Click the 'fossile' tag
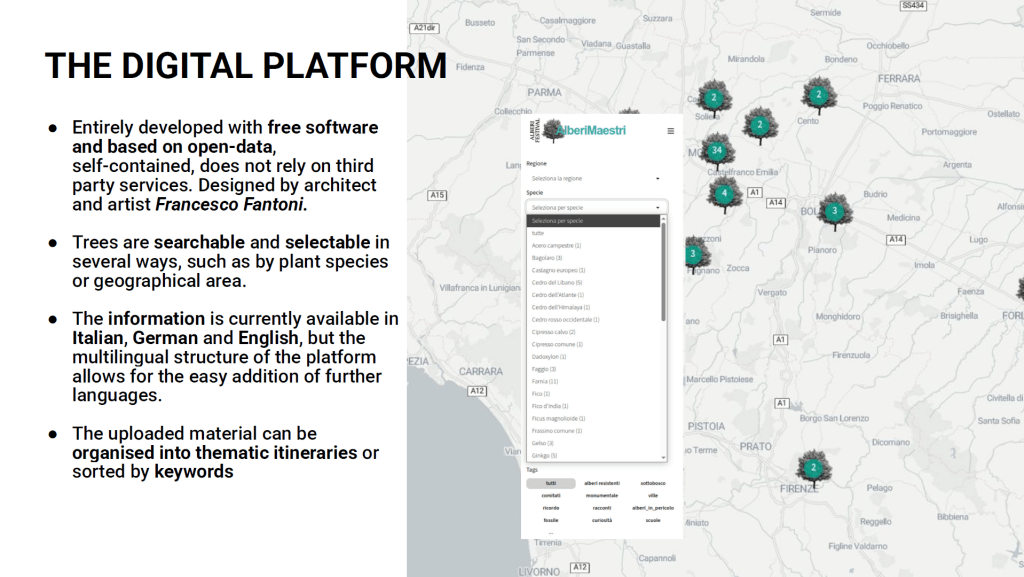 click(551, 520)
